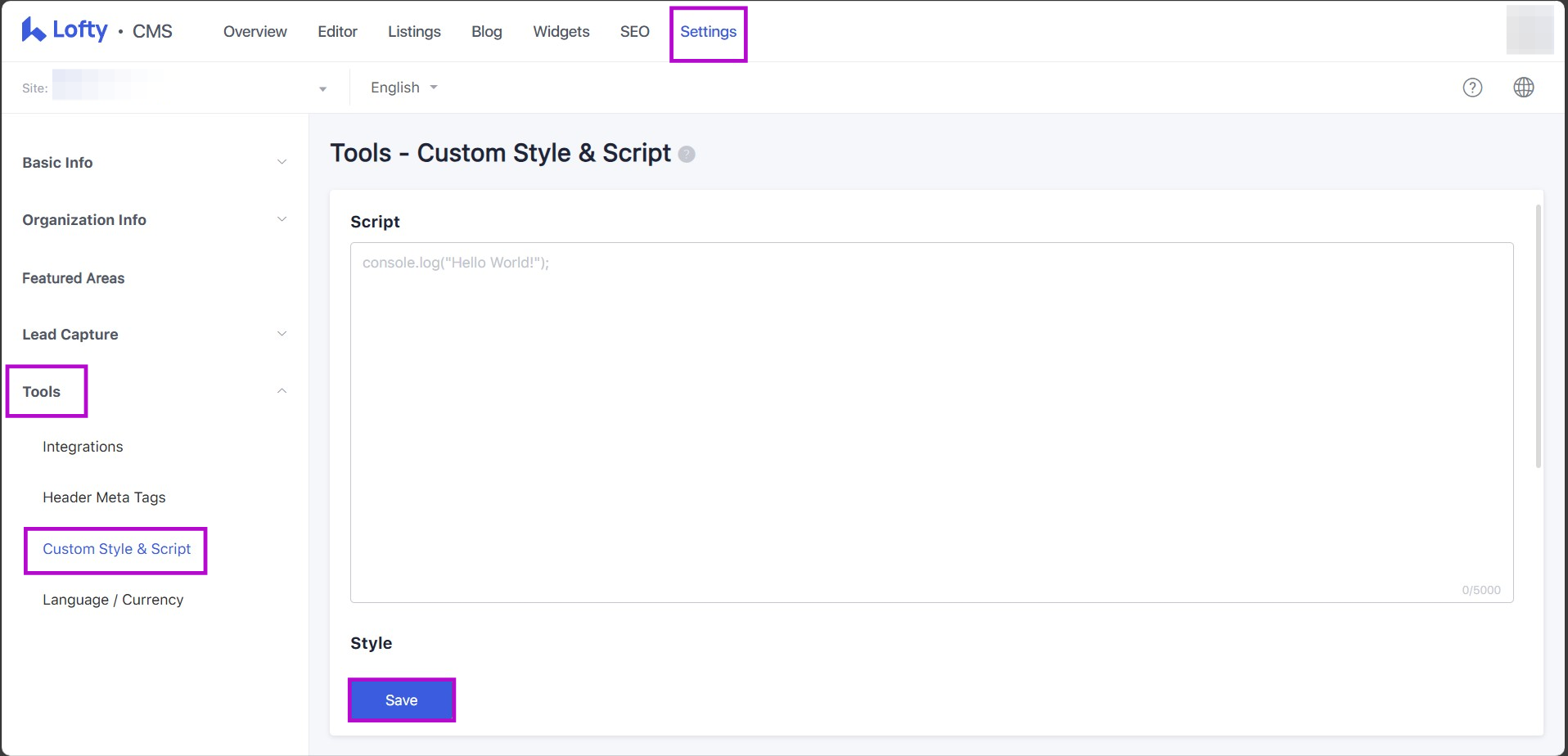The image size is (1568, 756).
Task: Click the Lofty logo icon
Action: click(33, 30)
